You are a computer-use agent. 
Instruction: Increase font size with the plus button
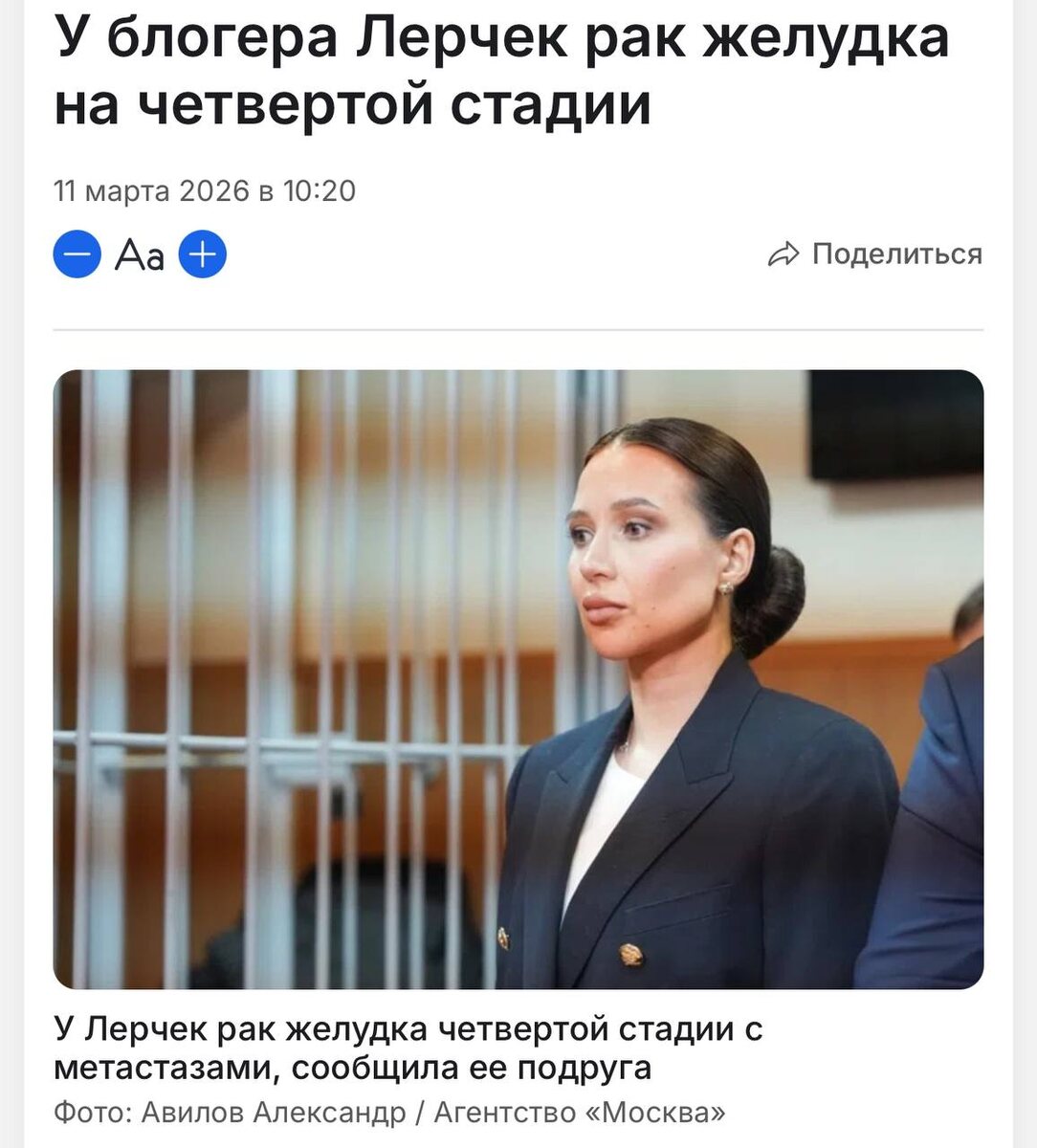pos(203,254)
